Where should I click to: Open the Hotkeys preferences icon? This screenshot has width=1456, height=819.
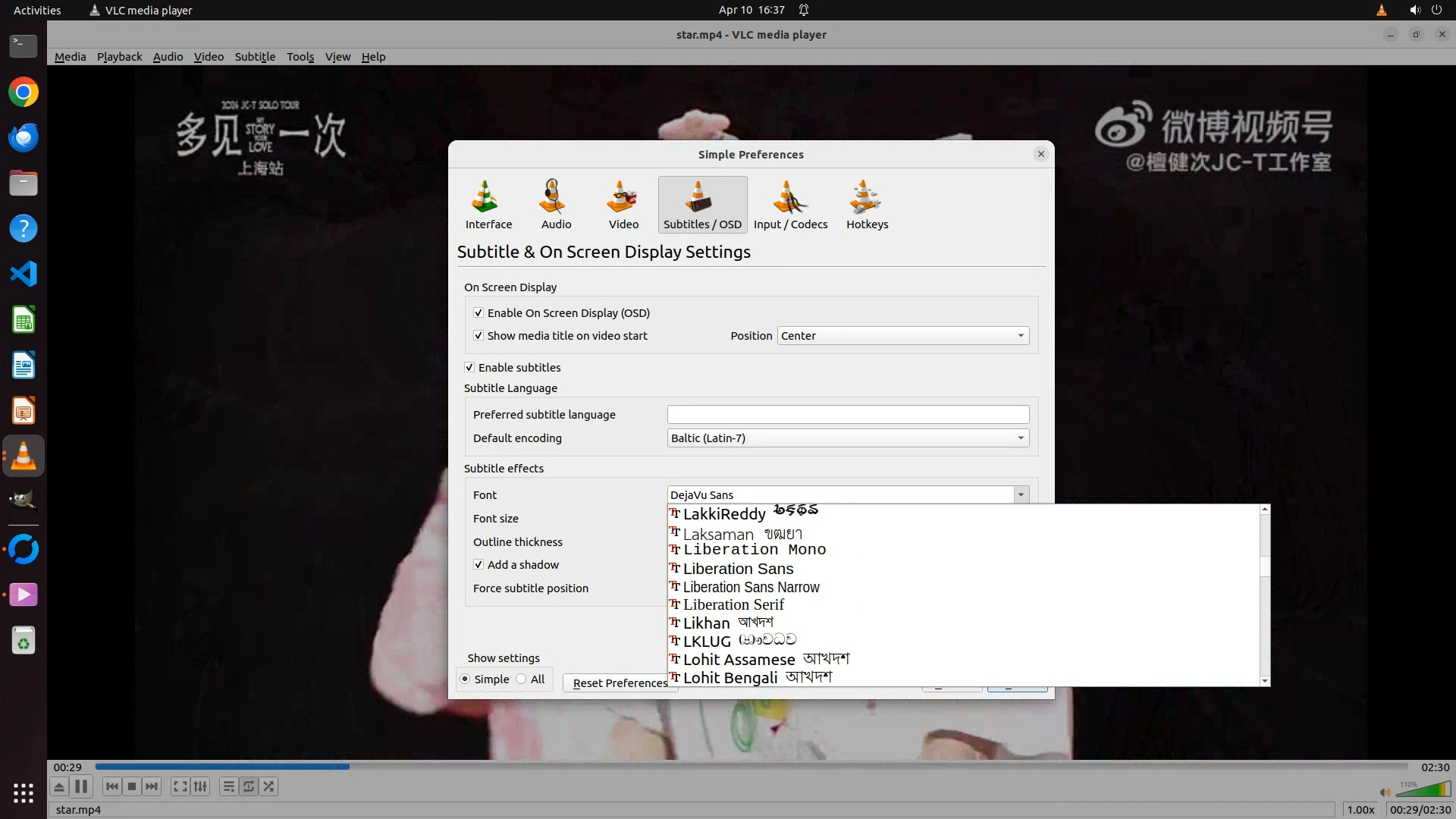pyautogui.click(x=866, y=204)
